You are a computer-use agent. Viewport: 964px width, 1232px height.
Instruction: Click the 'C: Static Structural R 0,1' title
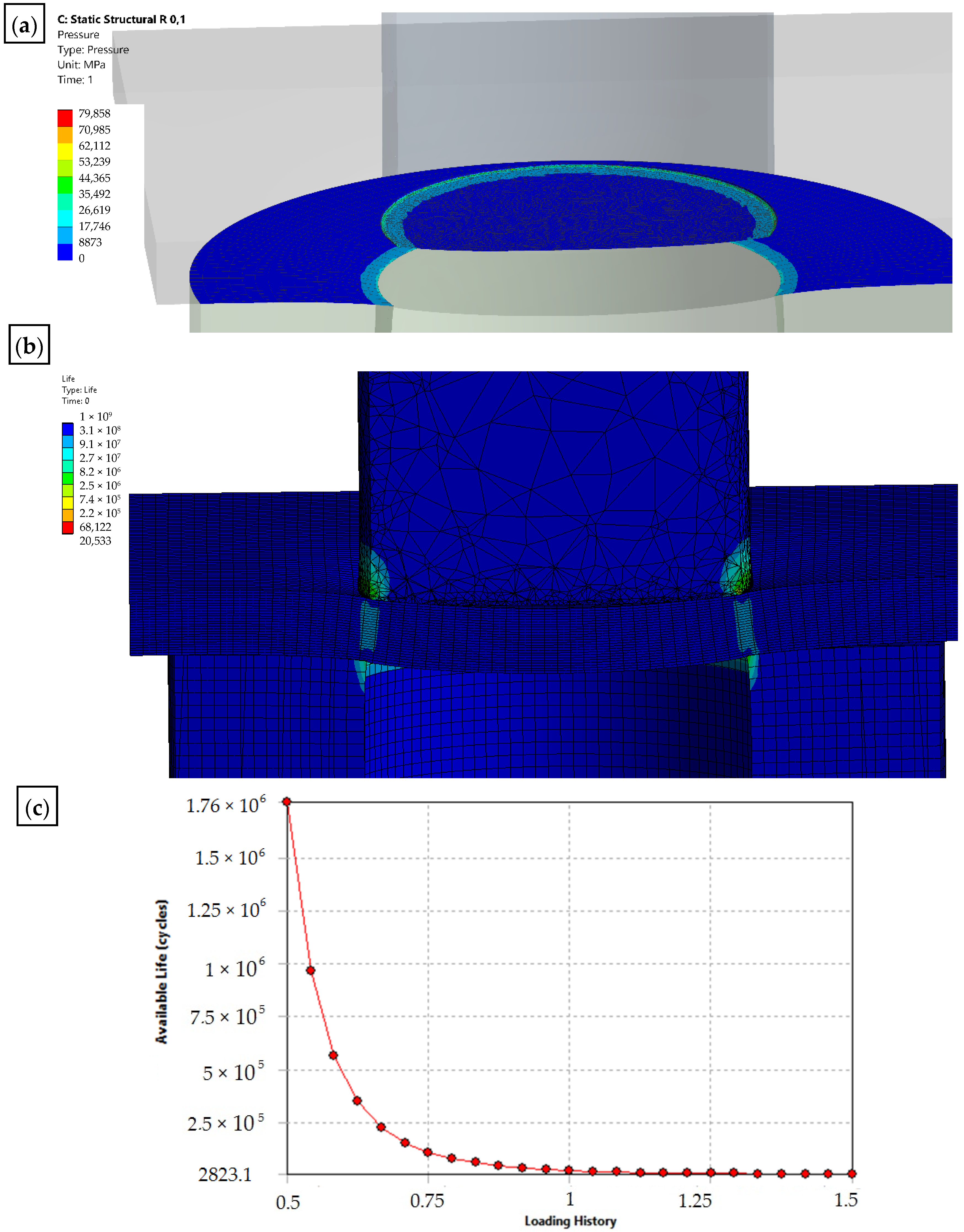pos(121,19)
